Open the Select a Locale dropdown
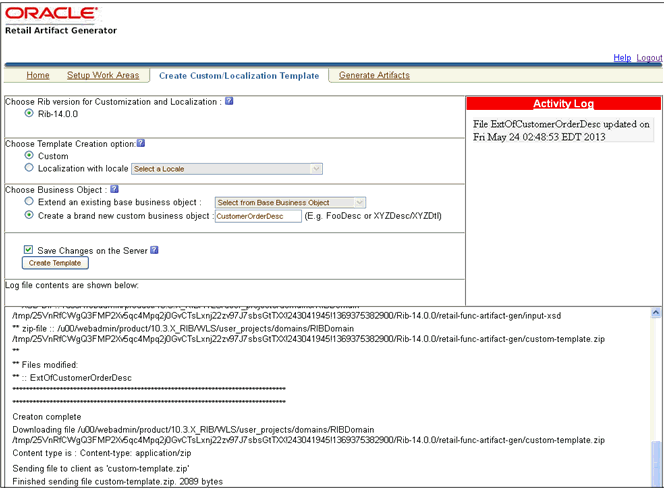The height and width of the screenshot is (488, 664). (x=227, y=169)
